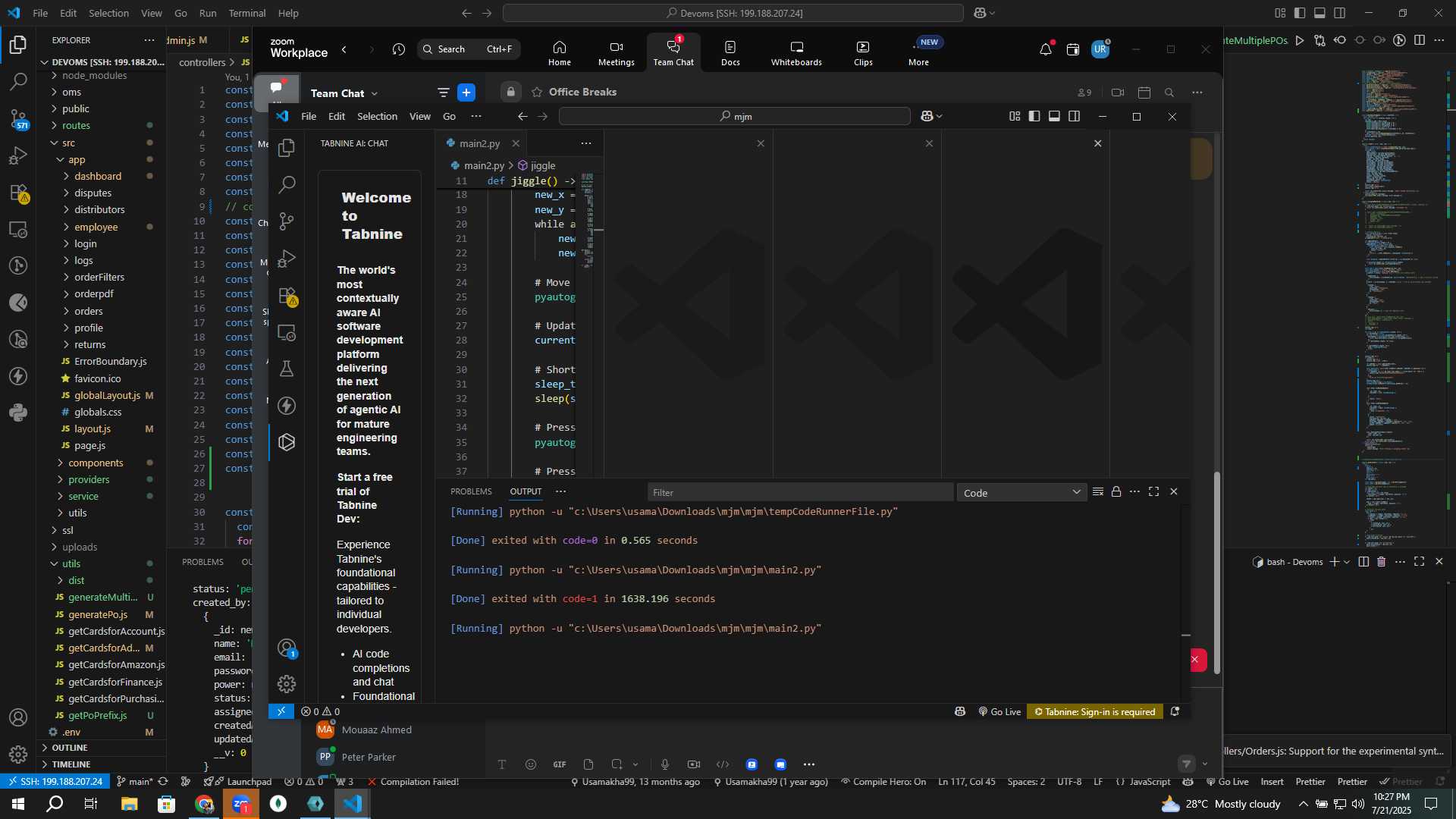1456x819 pixels.
Task: Click mjm editor minimap
Action: pyautogui.click(x=588, y=220)
